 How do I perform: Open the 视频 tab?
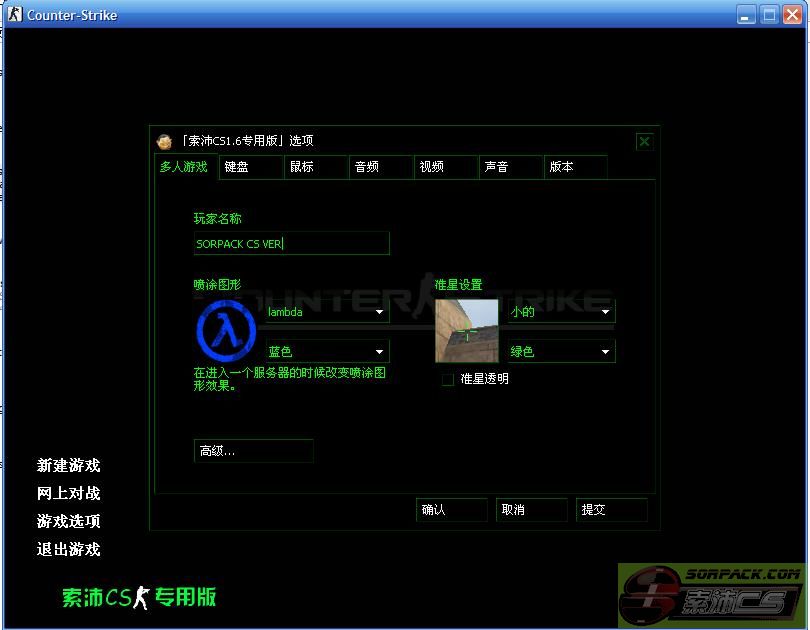tap(446, 167)
